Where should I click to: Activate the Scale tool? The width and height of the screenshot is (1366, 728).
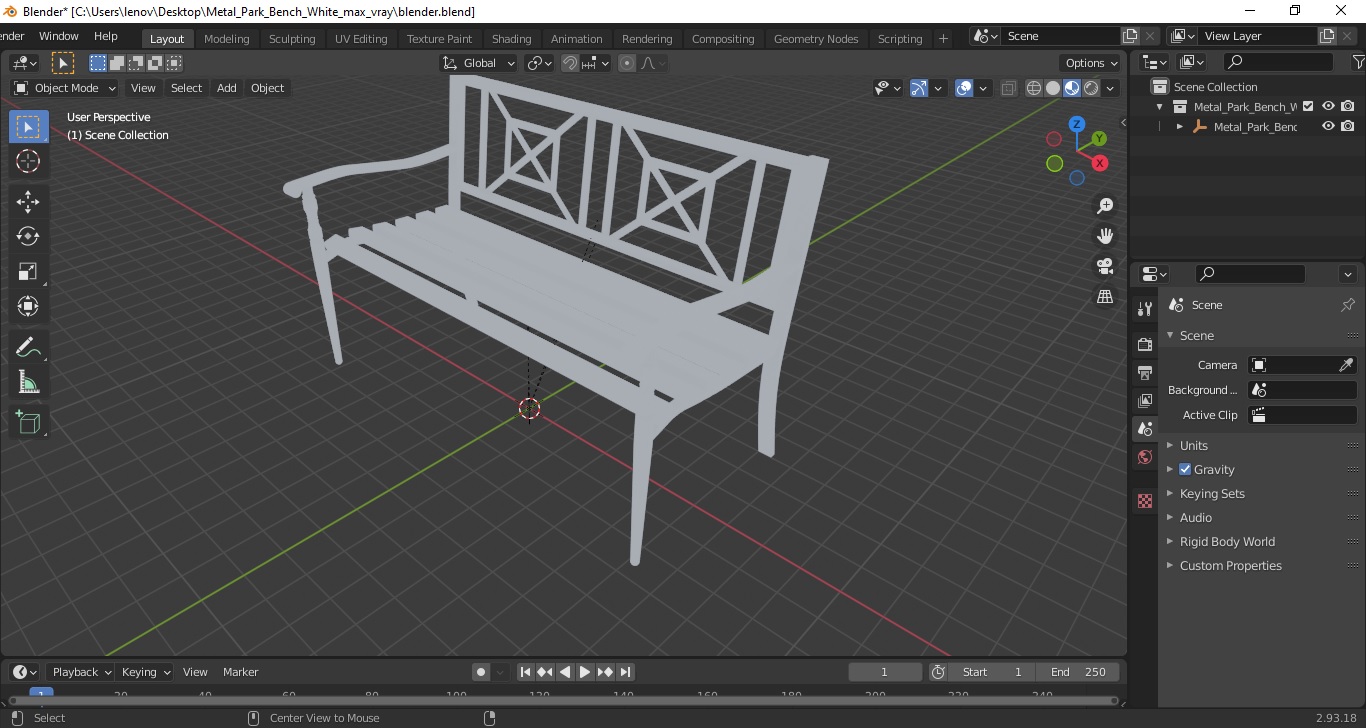(28, 271)
